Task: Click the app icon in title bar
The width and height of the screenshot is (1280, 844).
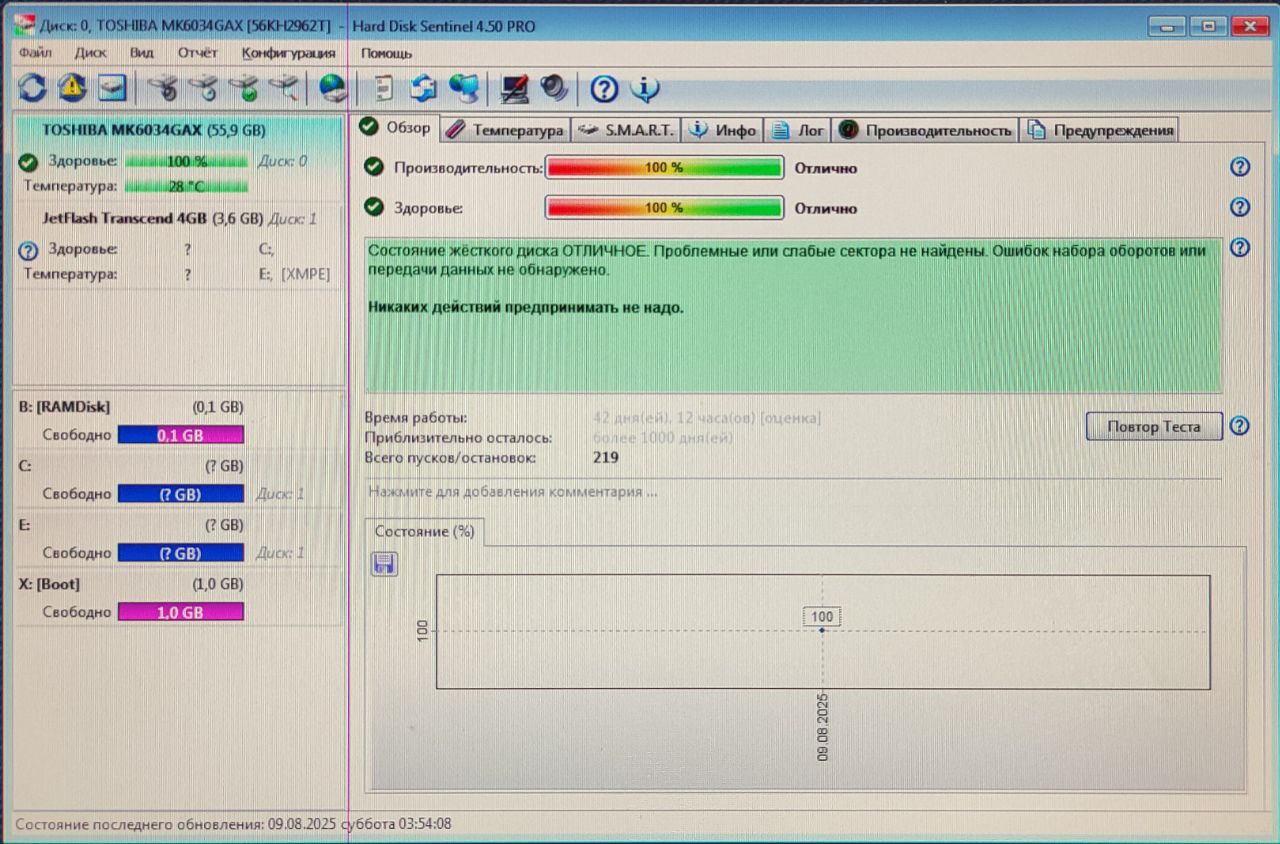Action: pyautogui.click(x=24, y=26)
